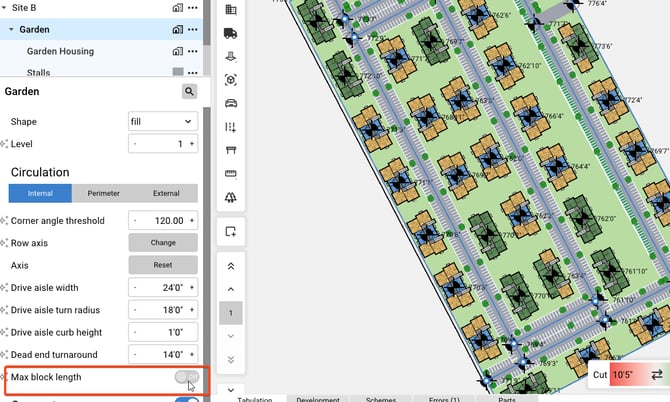Toggle the Garden Housing building visibility icon
Viewport: 670px width, 402px height.
(178, 52)
